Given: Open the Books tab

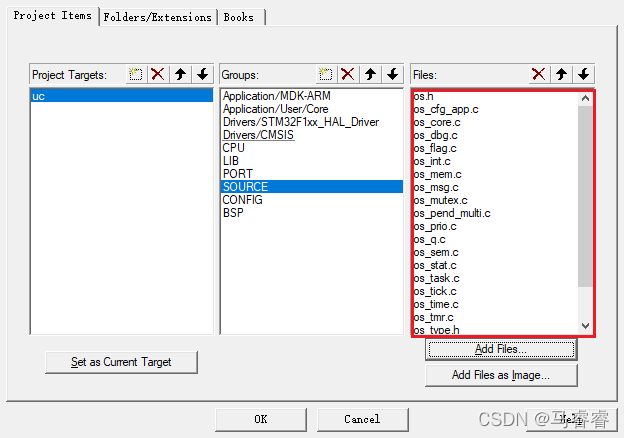Looking at the screenshot, I should point(240,18).
